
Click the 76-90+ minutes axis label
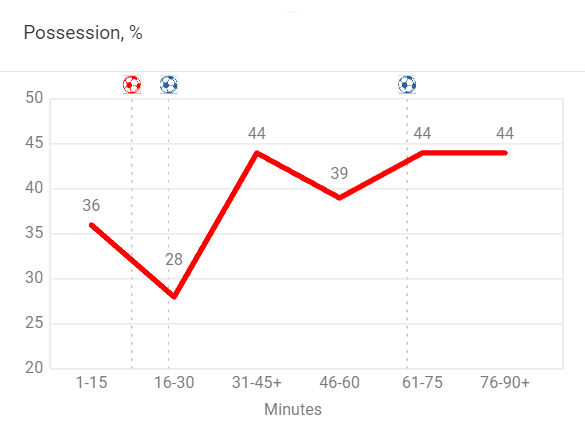[505, 383]
